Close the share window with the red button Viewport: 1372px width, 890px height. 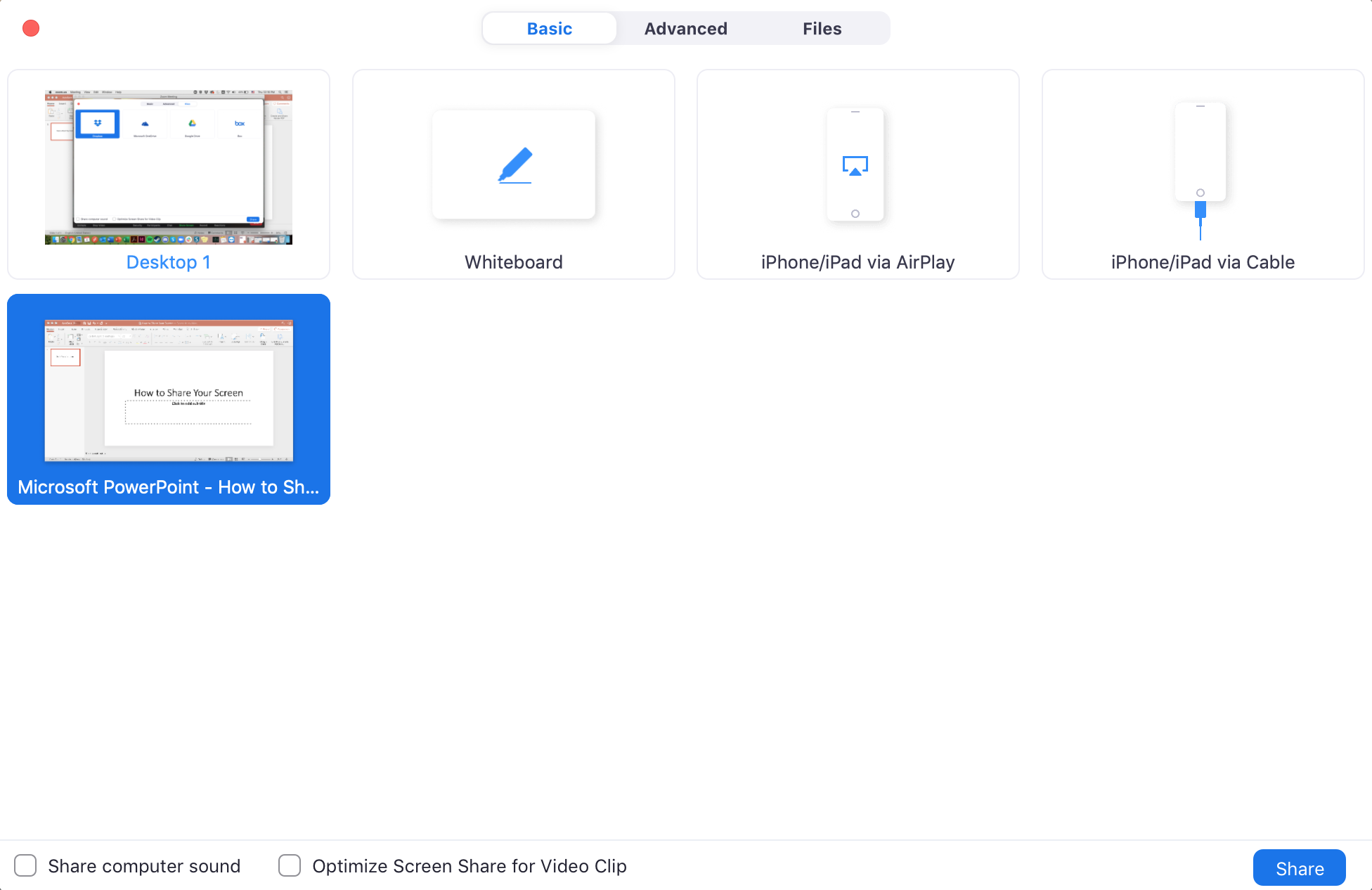(31, 28)
